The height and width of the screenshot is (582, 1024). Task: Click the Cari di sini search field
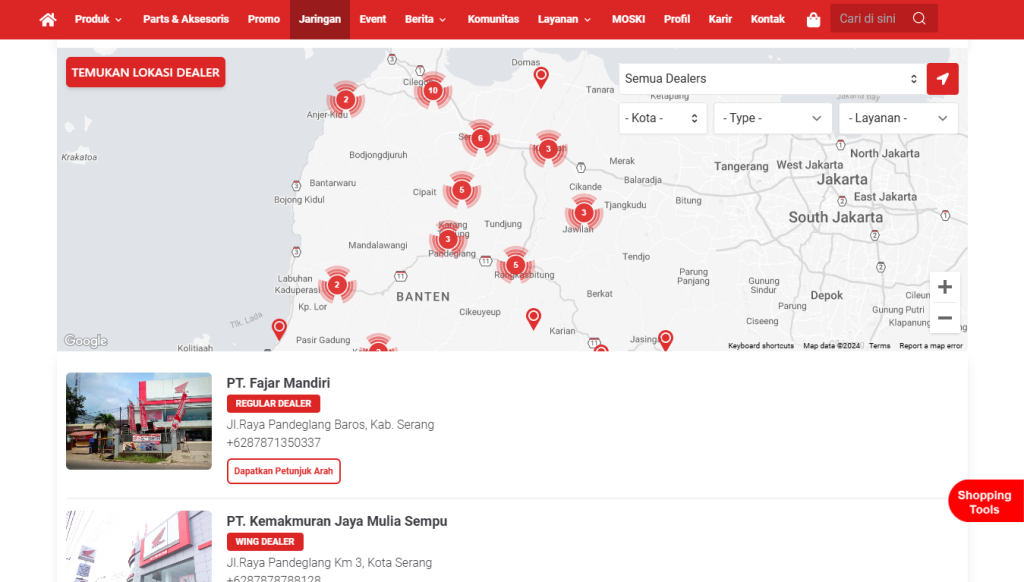[x=868, y=18]
